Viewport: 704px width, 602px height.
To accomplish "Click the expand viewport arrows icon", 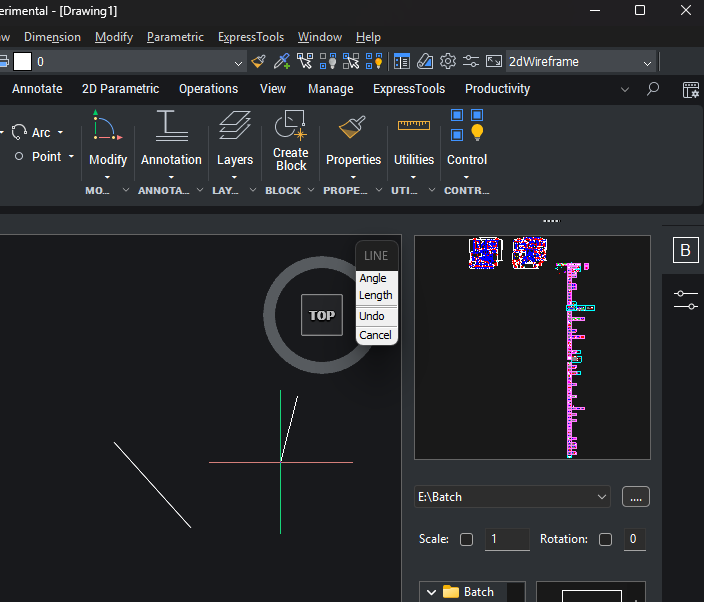I will pos(494,62).
